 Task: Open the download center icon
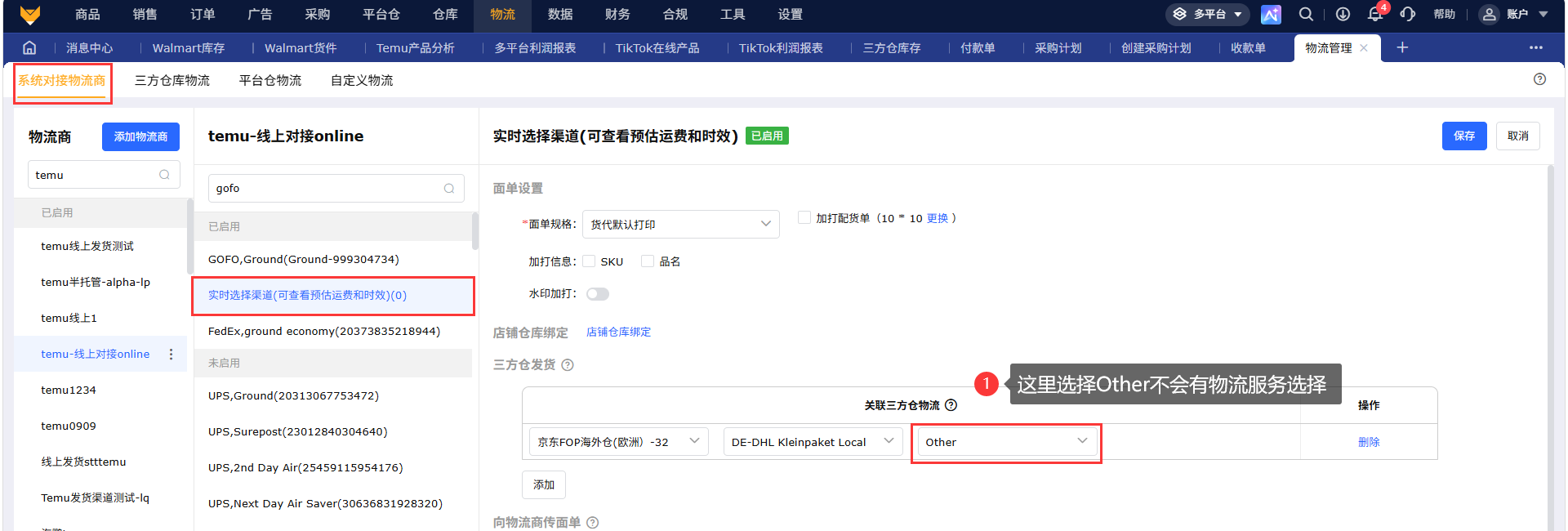(x=1343, y=14)
